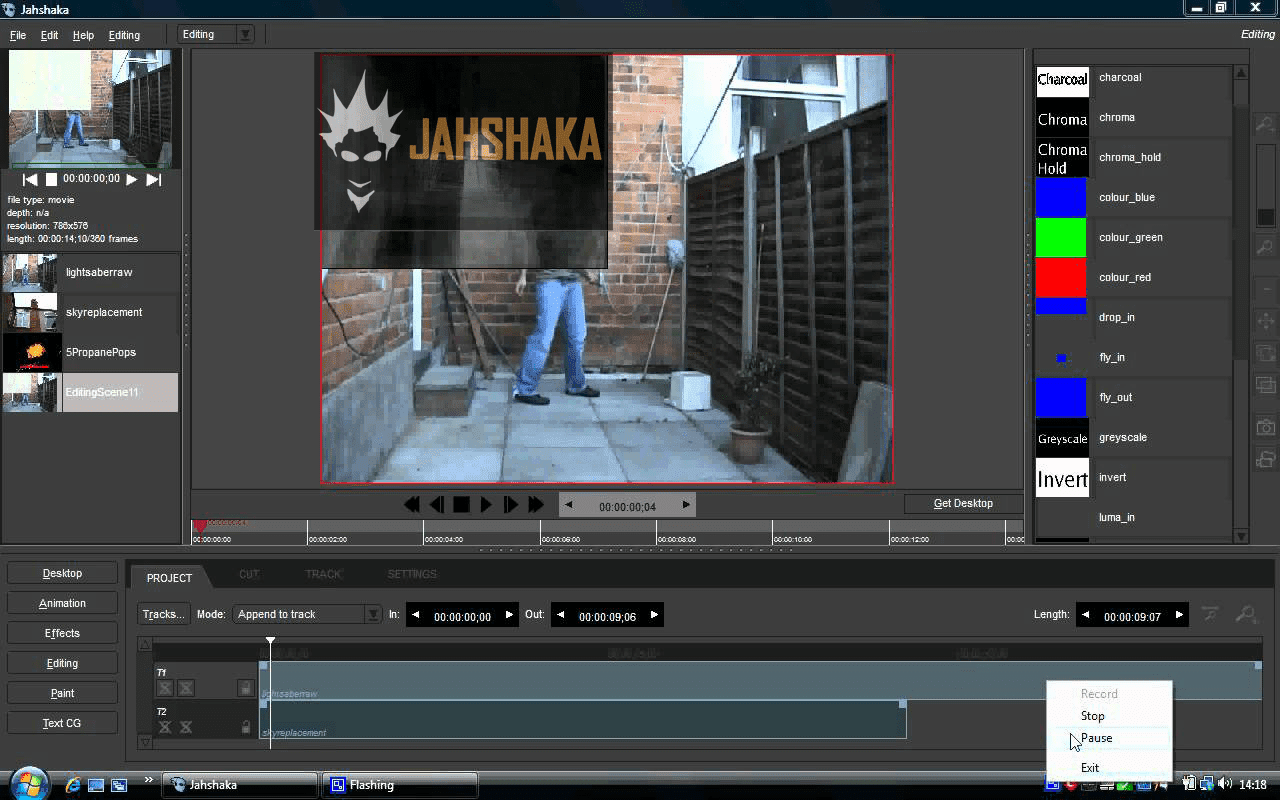1280x800 pixels.
Task: Play the main viewer
Action: tap(486, 505)
